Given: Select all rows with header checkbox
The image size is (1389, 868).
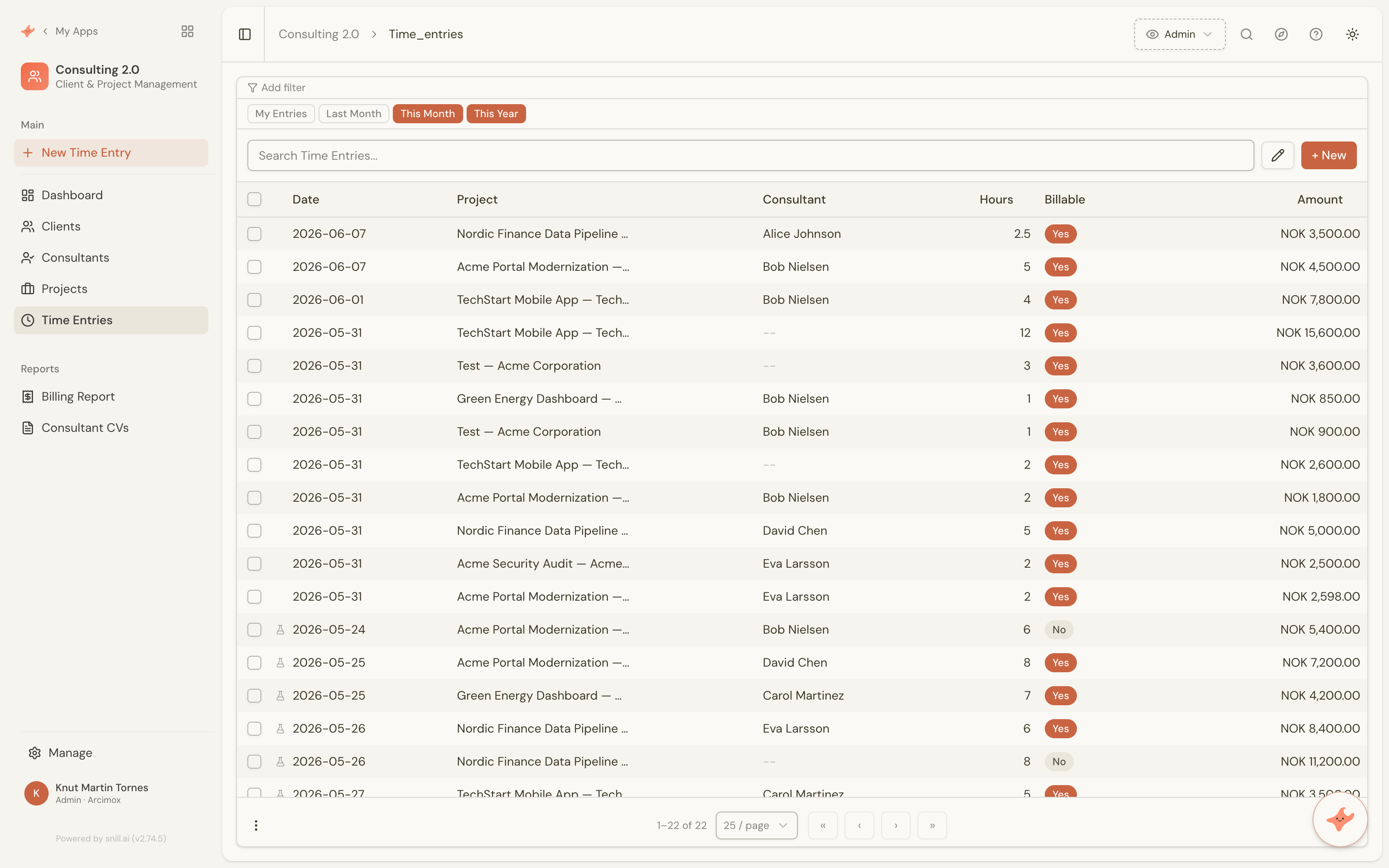Looking at the screenshot, I should [x=254, y=199].
